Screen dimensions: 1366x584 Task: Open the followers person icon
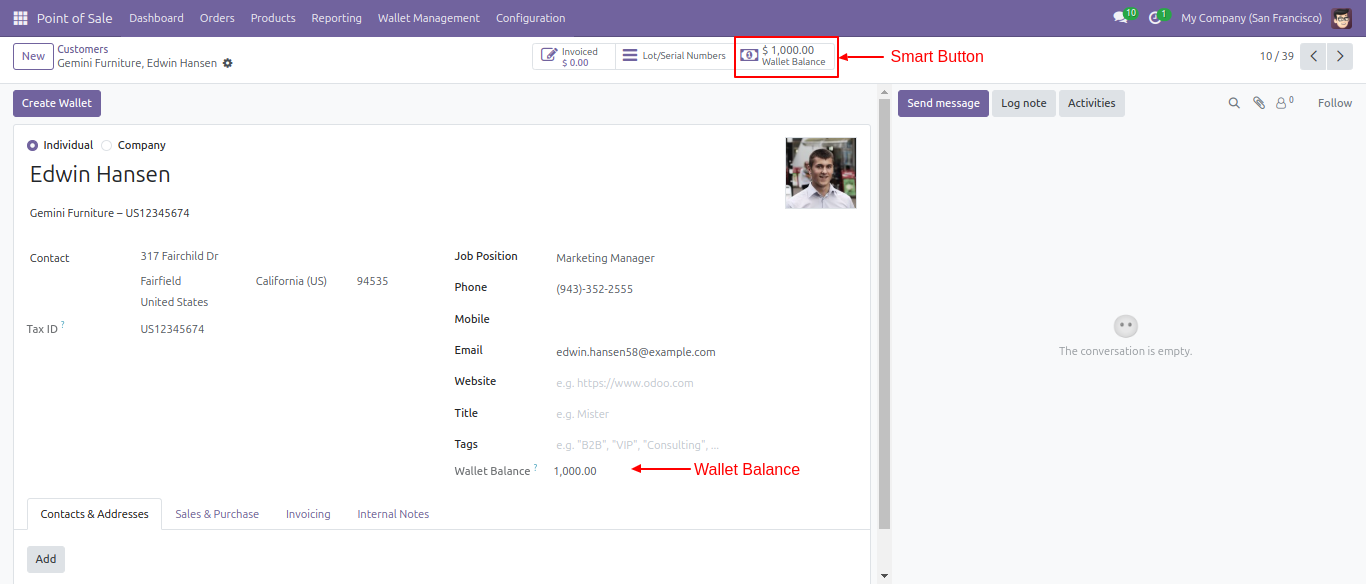click(x=1282, y=103)
